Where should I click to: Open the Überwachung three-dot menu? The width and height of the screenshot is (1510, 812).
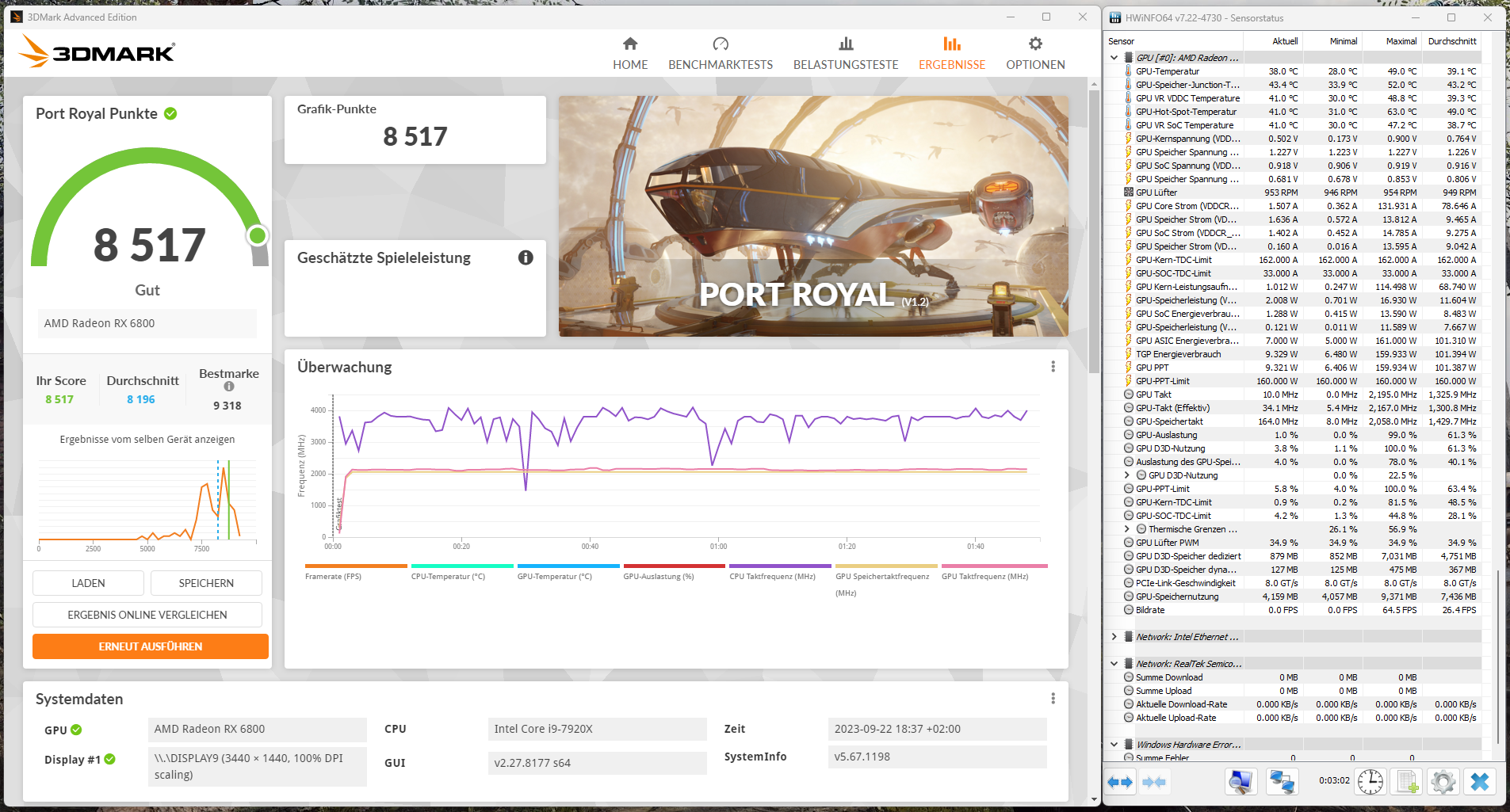point(1053,367)
